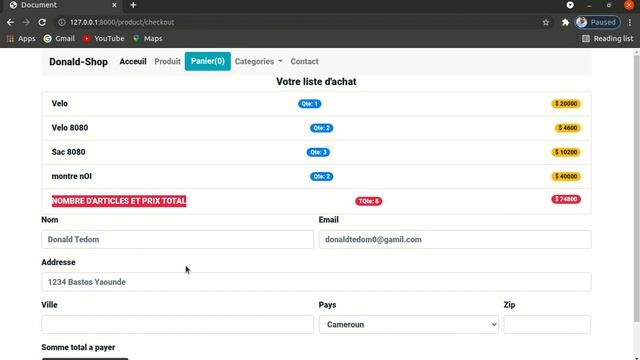
Task: Focus the Addresse input field
Action: (x=316, y=282)
